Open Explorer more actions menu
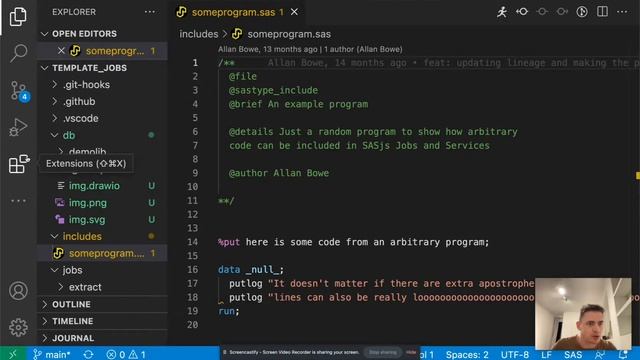The height and width of the screenshot is (360, 640). pyautogui.click(x=150, y=12)
